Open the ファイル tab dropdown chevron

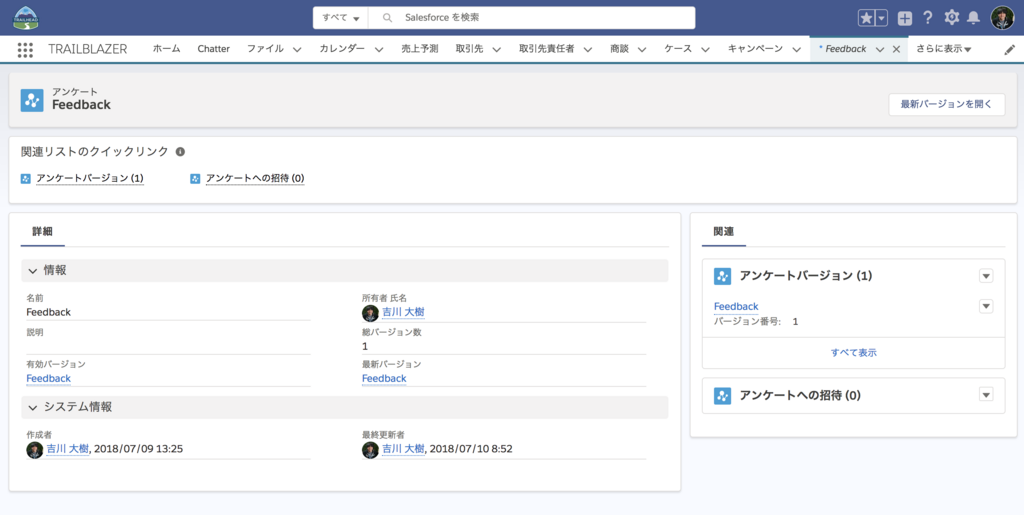click(x=296, y=50)
